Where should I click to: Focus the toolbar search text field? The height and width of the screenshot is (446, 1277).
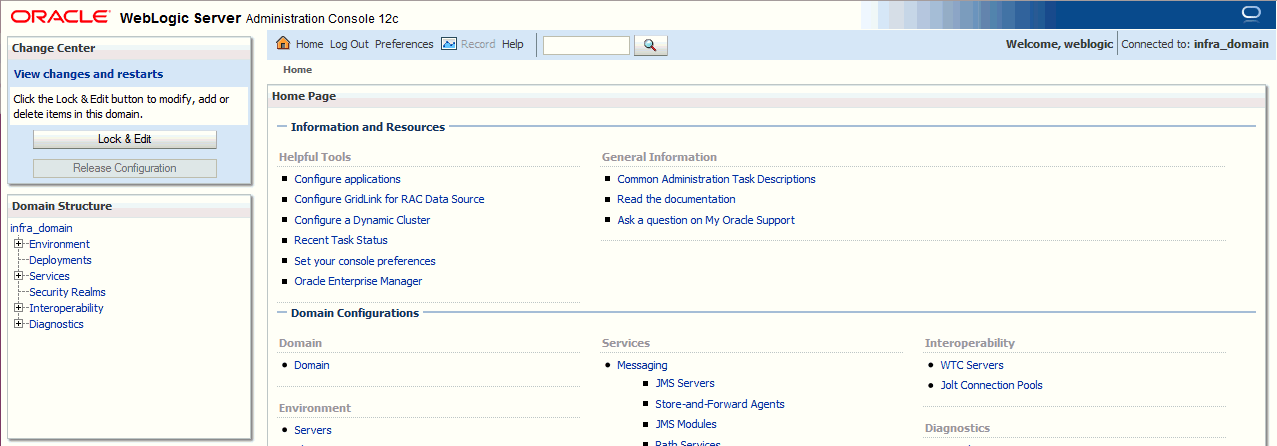586,45
